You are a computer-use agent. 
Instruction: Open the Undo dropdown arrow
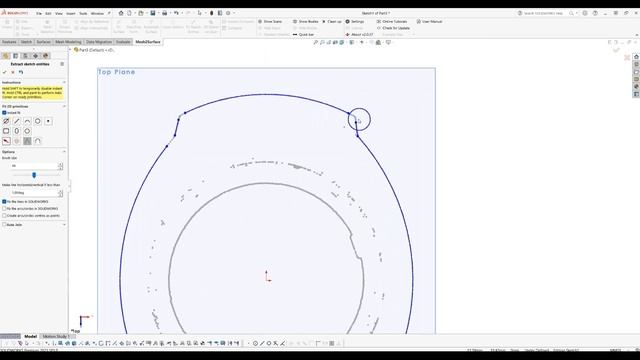(x=181, y=13)
